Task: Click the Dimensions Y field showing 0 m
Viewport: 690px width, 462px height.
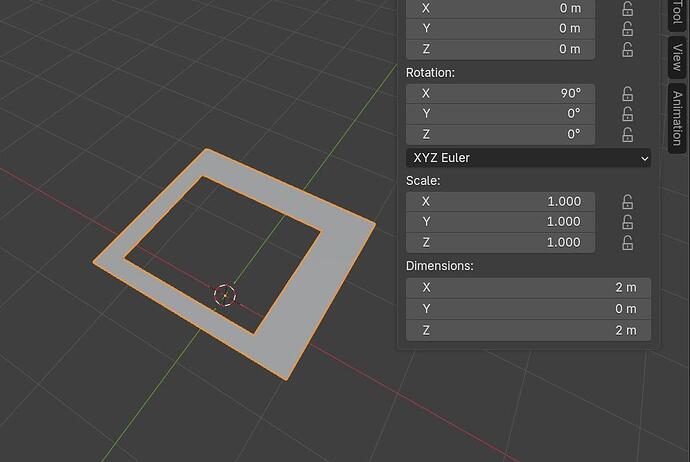Action: 528,309
